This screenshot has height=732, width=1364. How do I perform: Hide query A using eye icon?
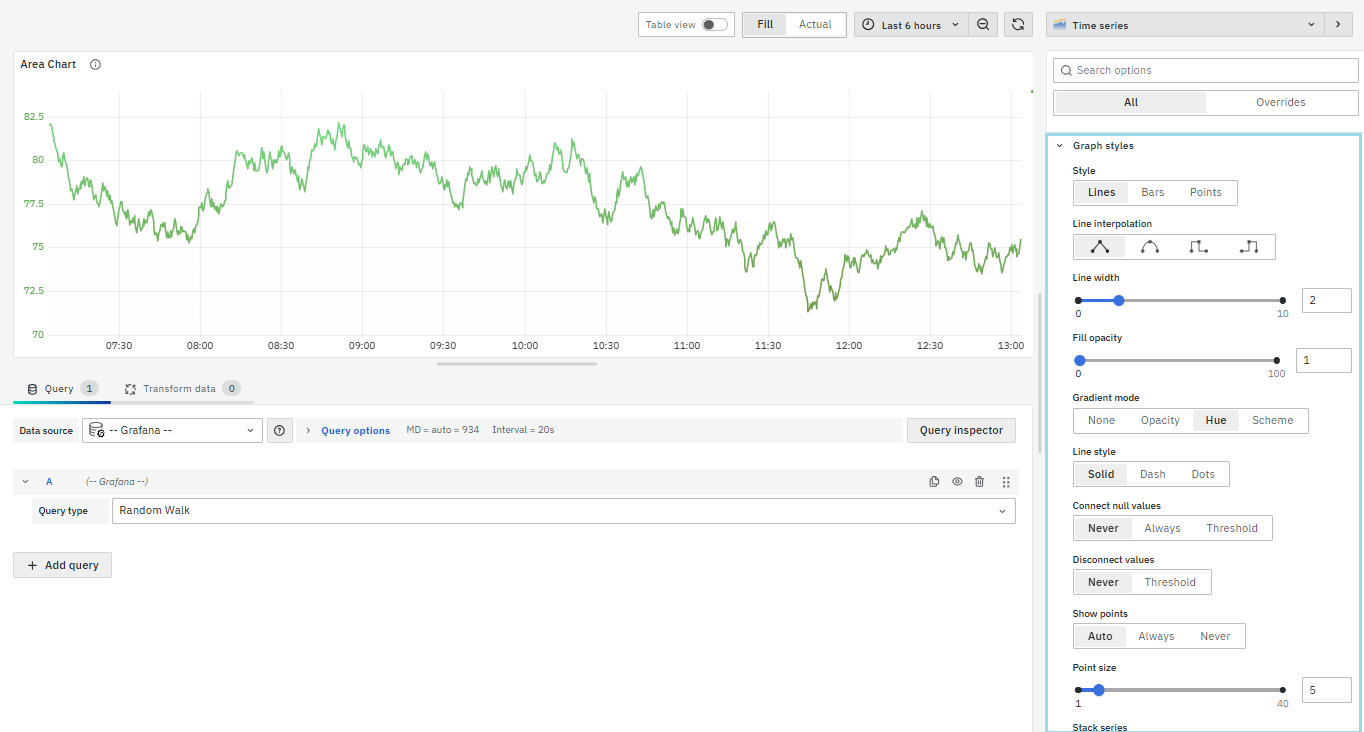pyautogui.click(x=957, y=482)
